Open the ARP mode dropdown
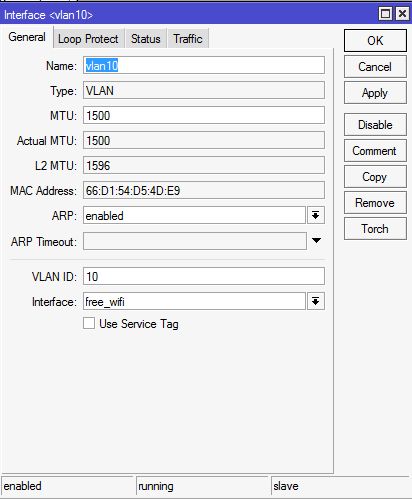 pyautogui.click(x=316, y=215)
